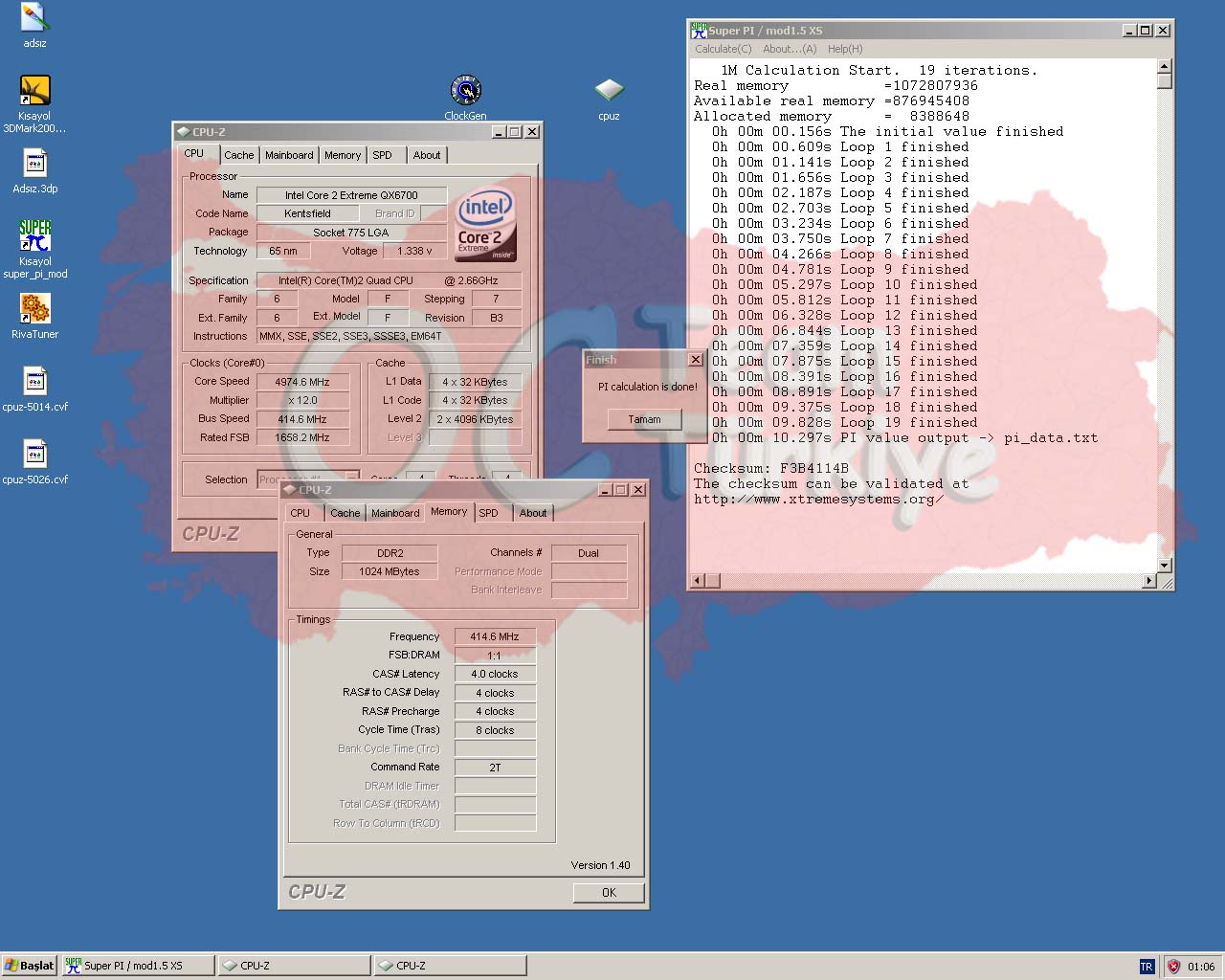Click the Level 2 cache value 2 x 4096 KBytes
The height and width of the screenshot is (980, 1225).
click(x=475, y=419)
